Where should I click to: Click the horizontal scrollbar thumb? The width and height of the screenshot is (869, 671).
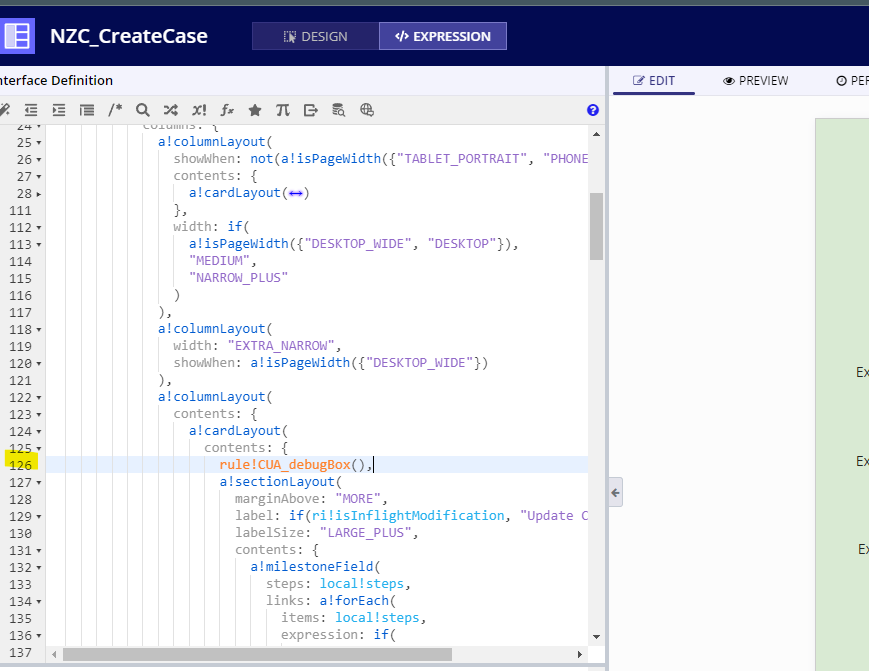[257, 654]
